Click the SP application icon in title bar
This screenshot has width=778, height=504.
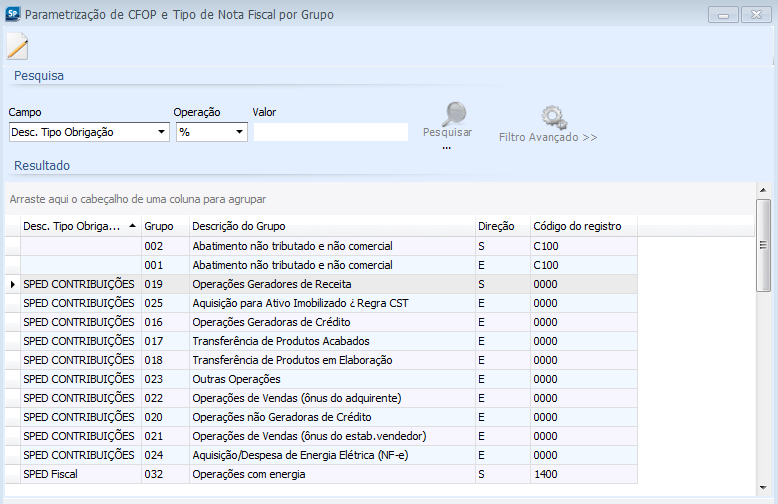11,15
